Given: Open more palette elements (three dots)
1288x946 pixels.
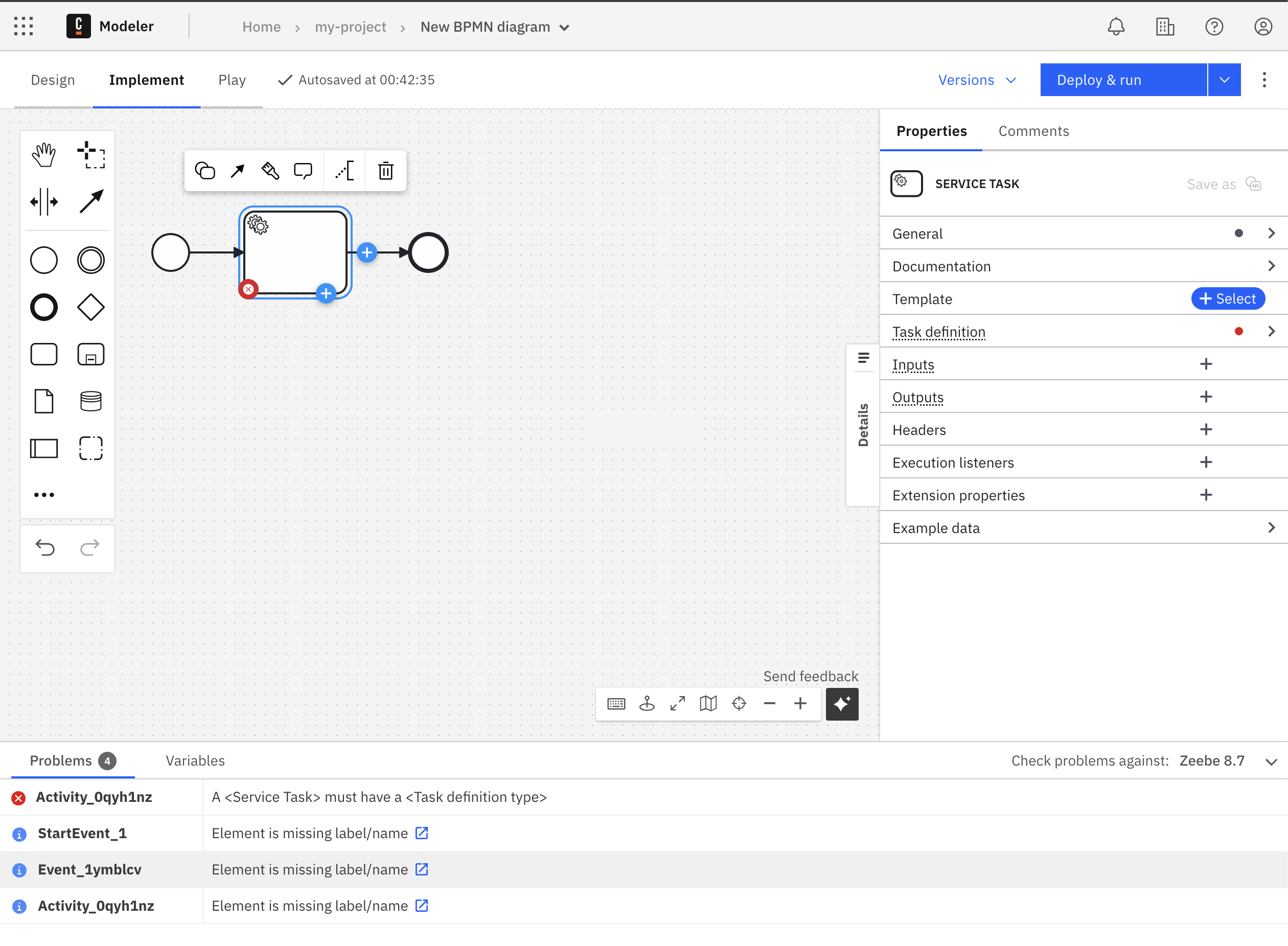Looking at the screenshot, I should (43, 495).
